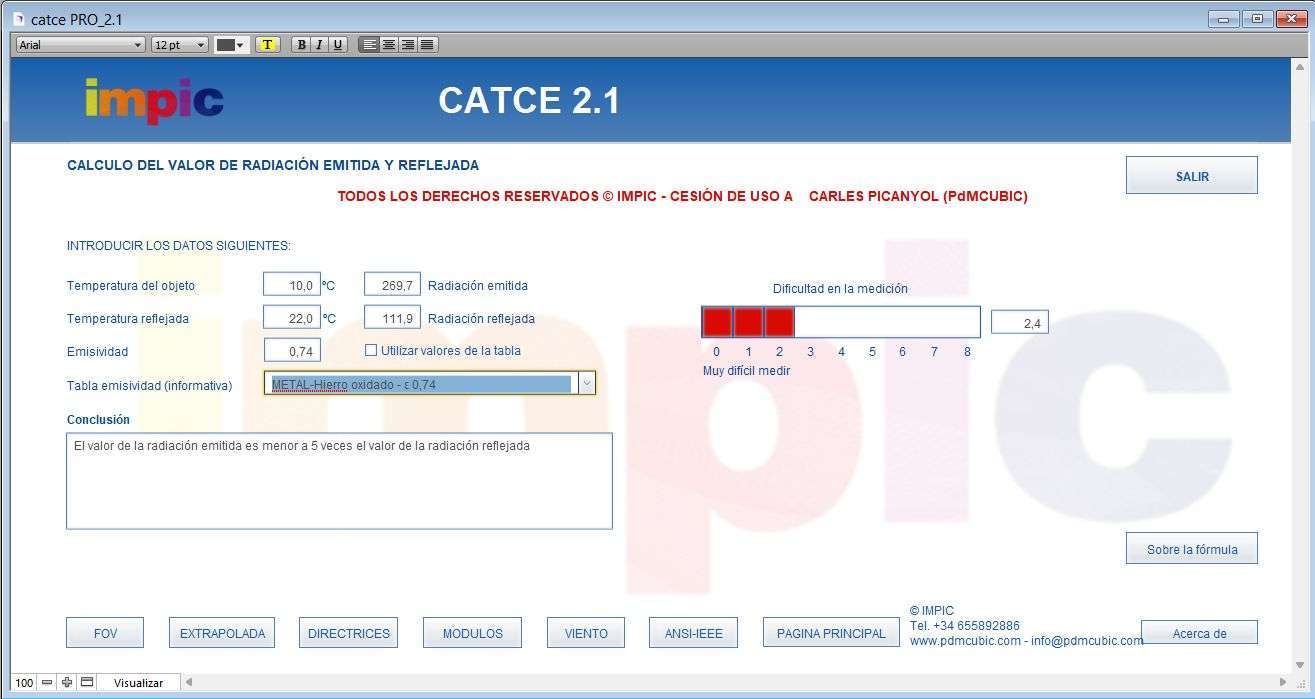The image size is (1315, 699).
Task: Zoom out using the minus icon
Action: tap(46, 682)
